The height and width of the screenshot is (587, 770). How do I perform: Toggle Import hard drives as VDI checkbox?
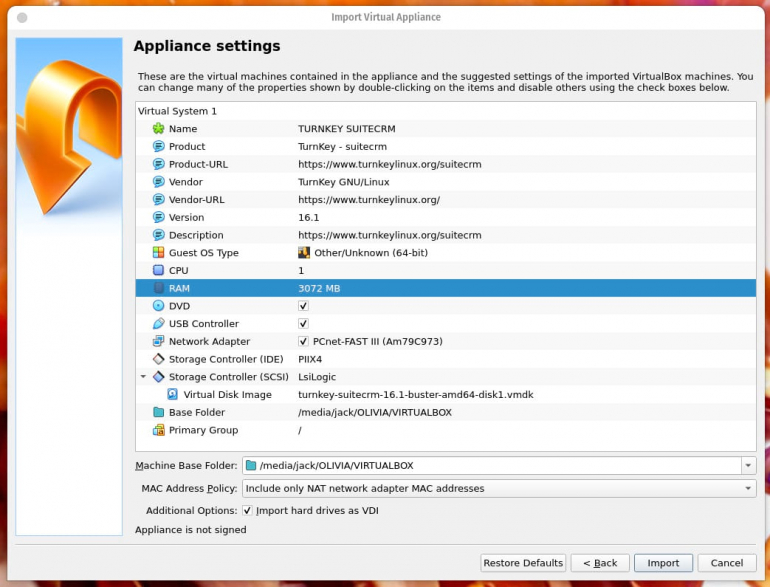(x=247, y=510)
